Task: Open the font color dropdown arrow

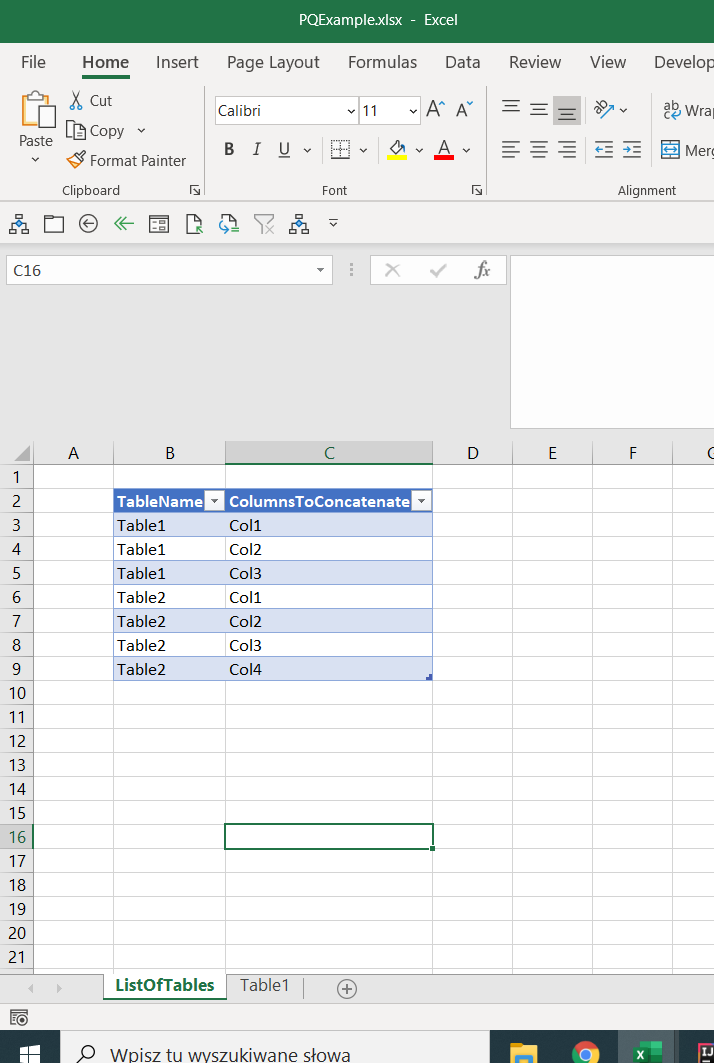Action: click(x=467, y=150)
